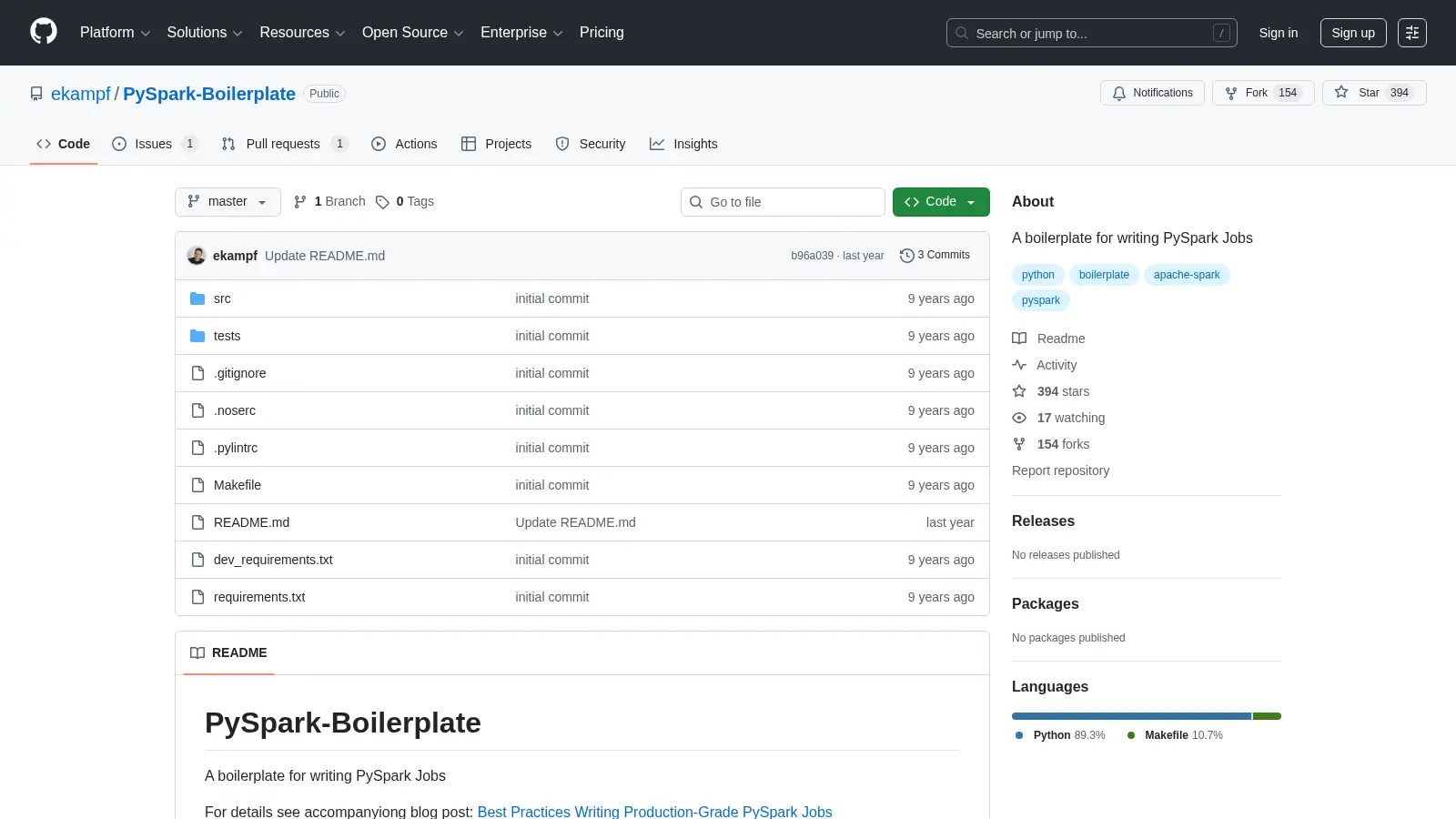Click the src folder icon
The image size is (1456, 819).
pyautogui.click(x=197, y=298)
